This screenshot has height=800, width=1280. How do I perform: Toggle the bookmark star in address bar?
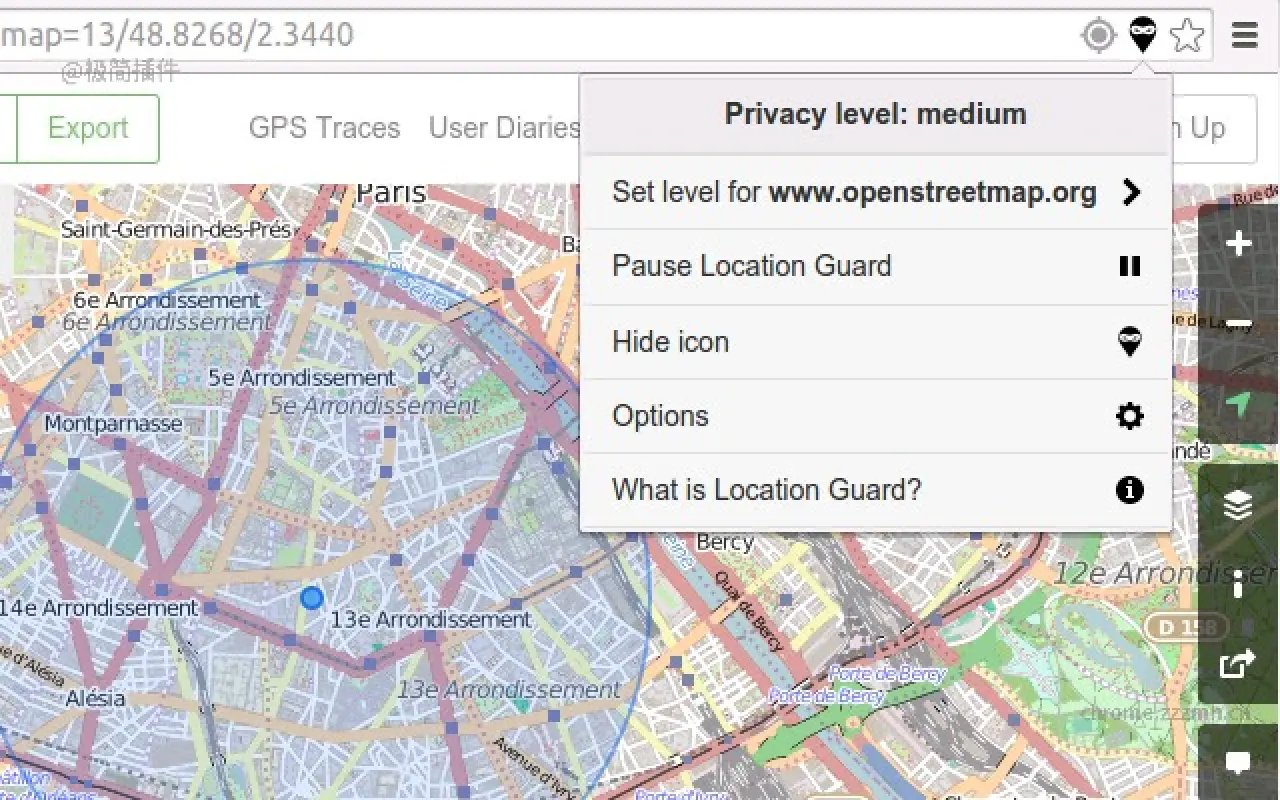pos(1187,34)
